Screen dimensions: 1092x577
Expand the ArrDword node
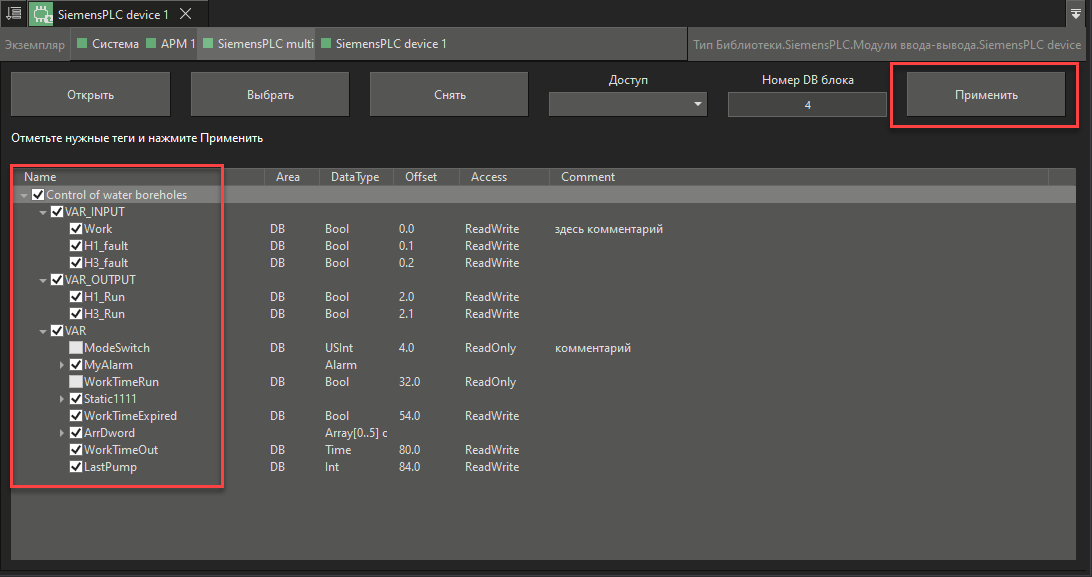[x=62, y=432]
